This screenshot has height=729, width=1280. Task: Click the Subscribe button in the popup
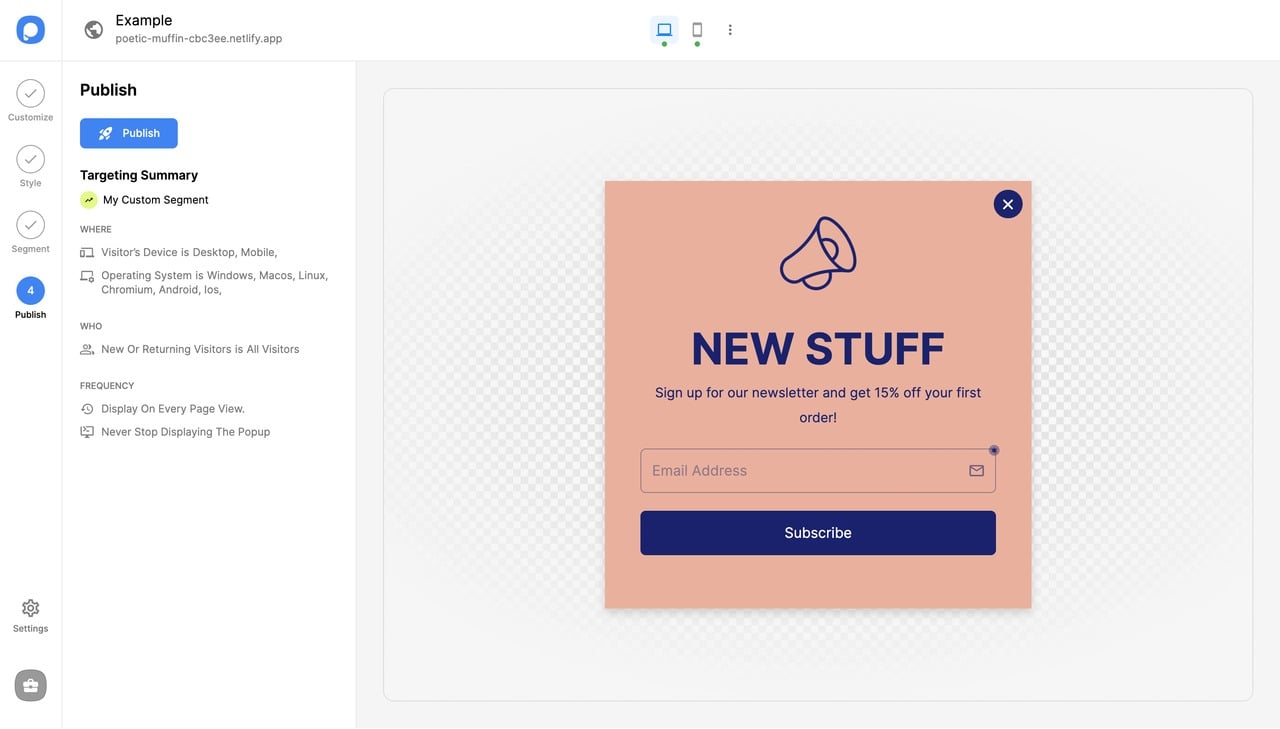pyautogui.click(x=817, y=532)
